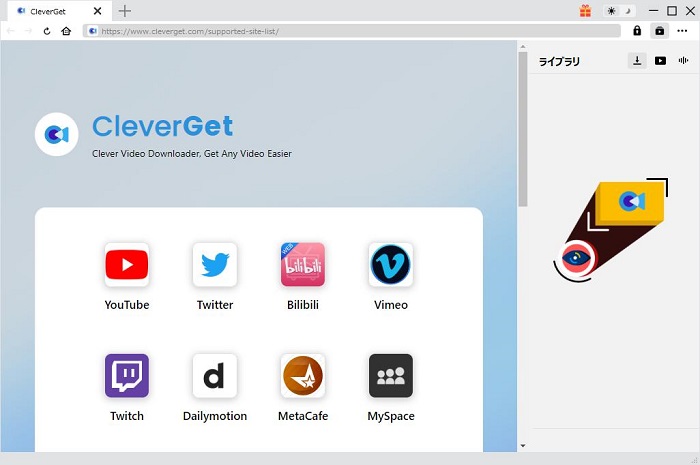Click the MySpace text label
The width and height of the screenshot is (700, 465).
(391, 416)
